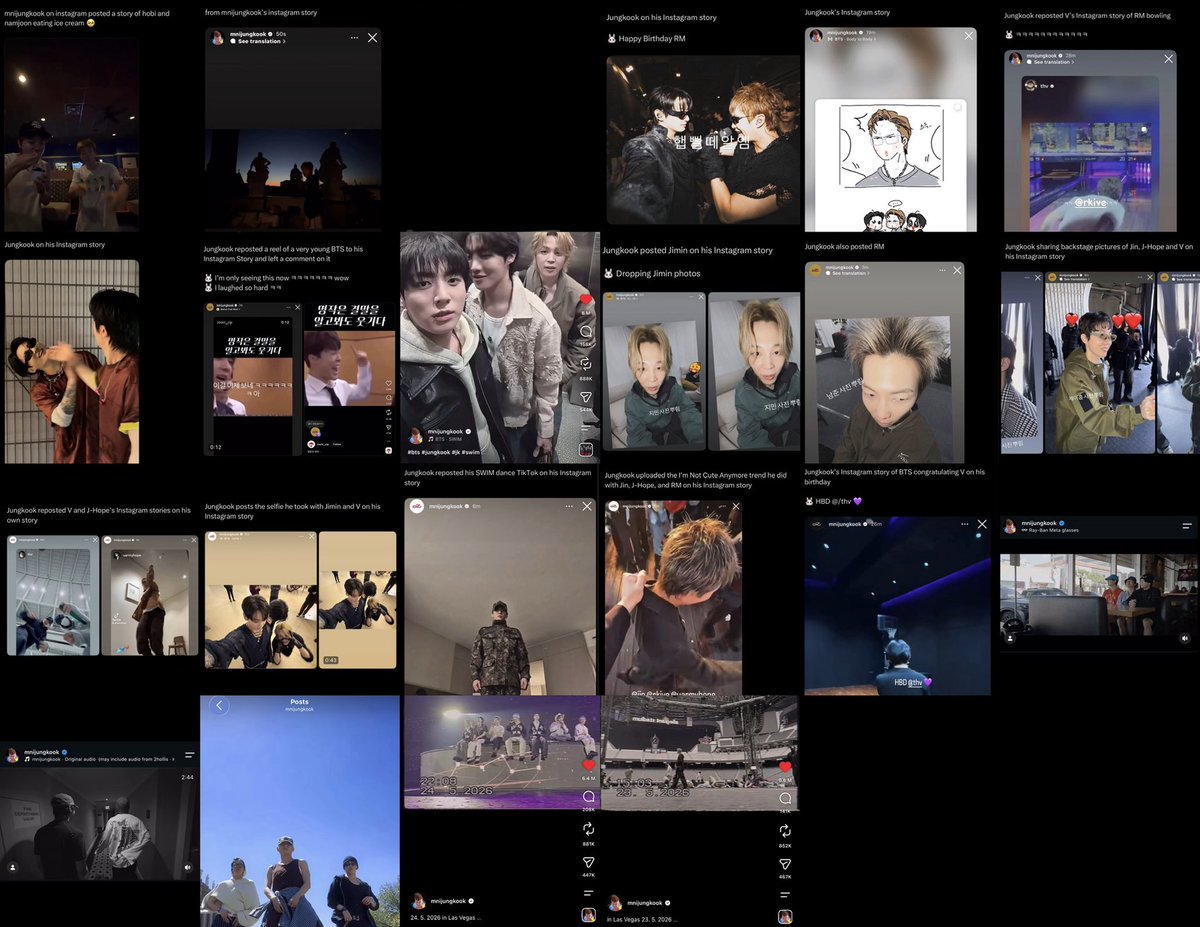
Task: Tap repost icon on SWIM selfie TikTok
Action: [587, 364]
